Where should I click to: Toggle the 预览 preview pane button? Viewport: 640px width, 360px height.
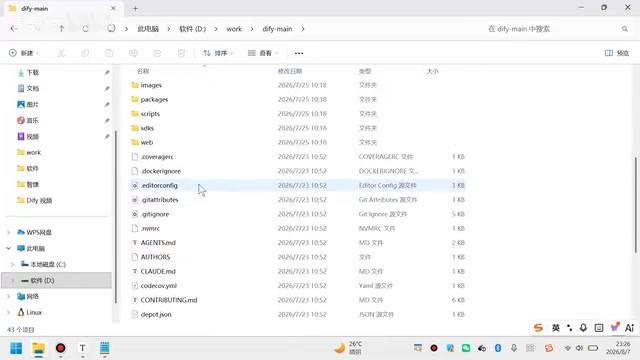(617, 53)
